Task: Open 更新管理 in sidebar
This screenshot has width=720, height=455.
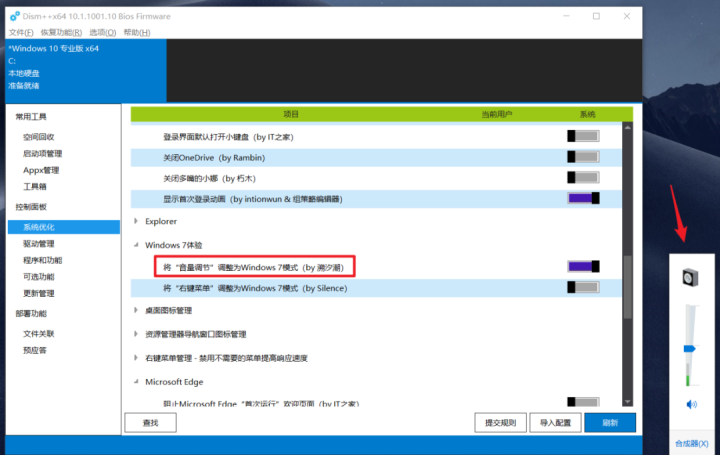Action: tap(39, 293)
